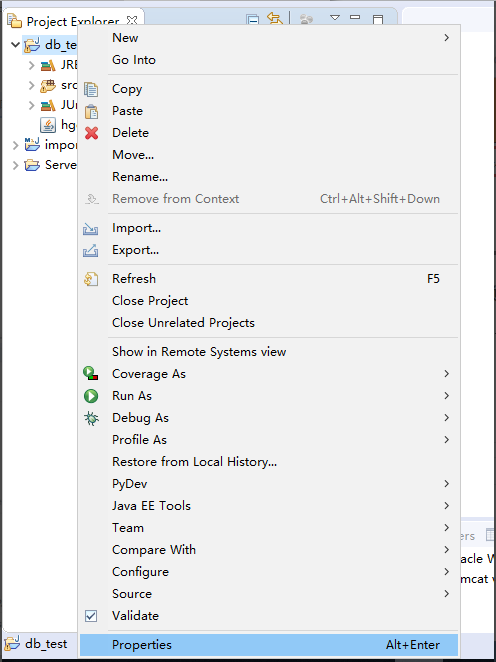Screen dimensions: 496x662
Task: Expand the Servers project node
Action: [x=16, y=165]
